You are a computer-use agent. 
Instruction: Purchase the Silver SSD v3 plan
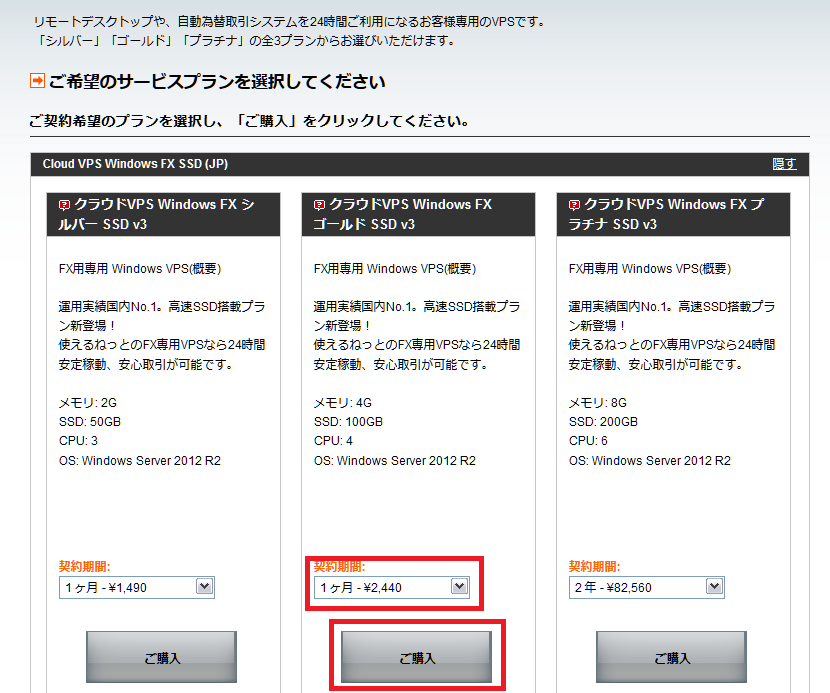click(161, 657)
